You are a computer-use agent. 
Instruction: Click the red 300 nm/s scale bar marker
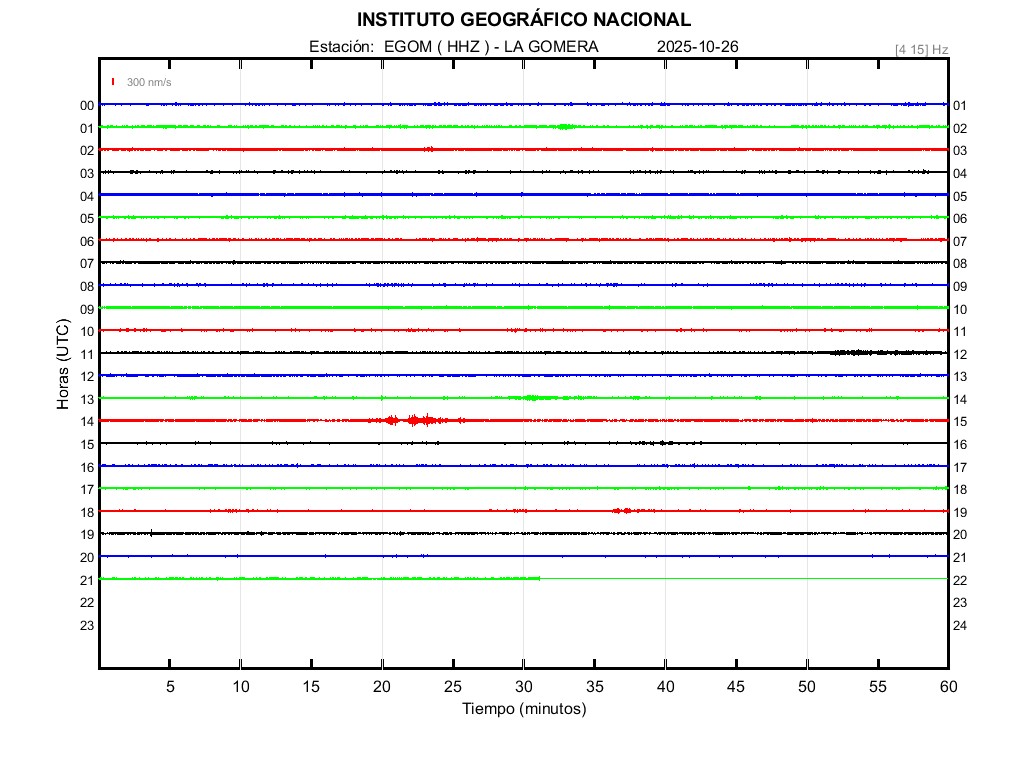tap(114, 82)
